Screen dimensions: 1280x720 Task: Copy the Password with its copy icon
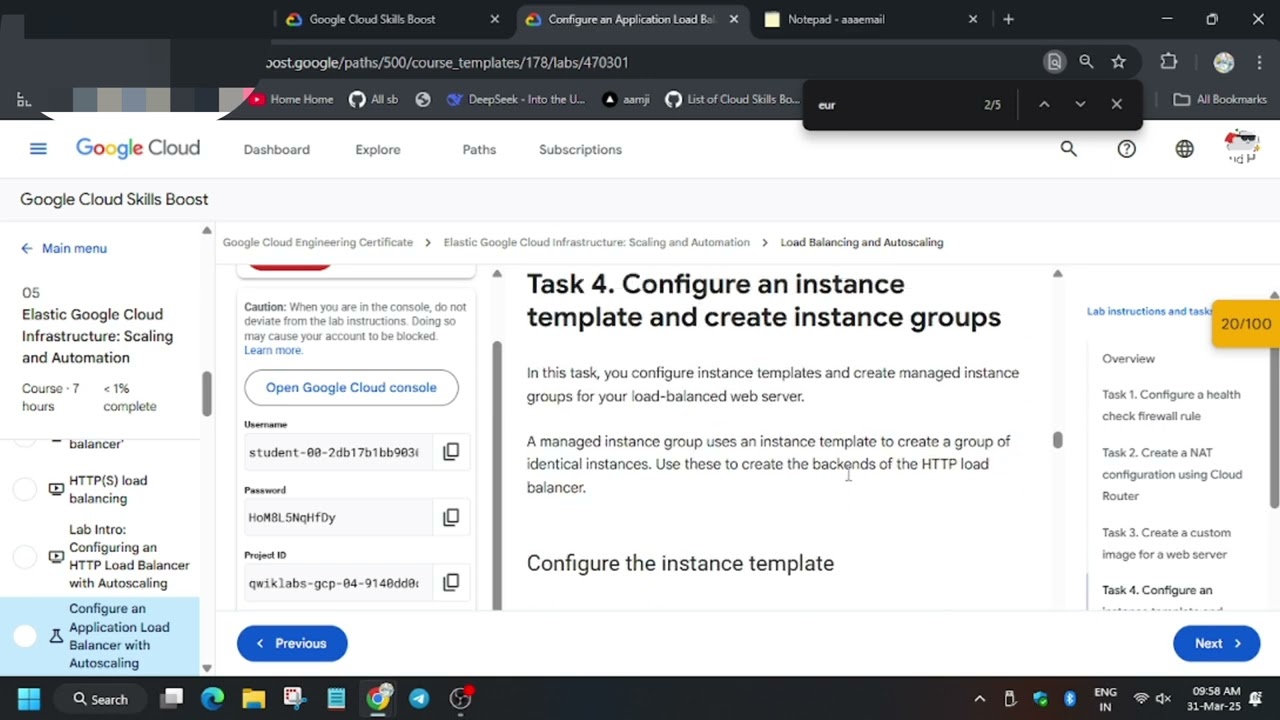(x=451, y=517)
